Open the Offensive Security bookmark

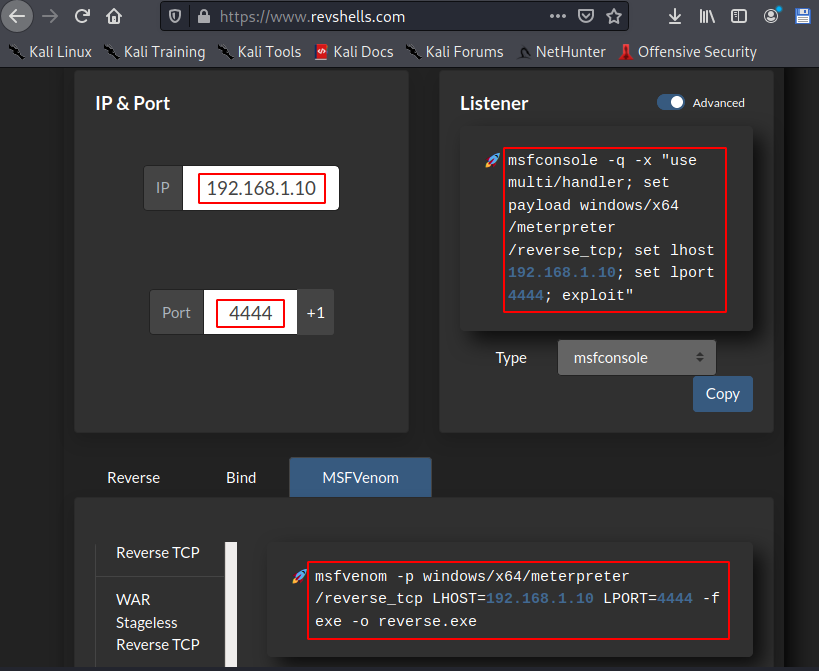[687, 52]
